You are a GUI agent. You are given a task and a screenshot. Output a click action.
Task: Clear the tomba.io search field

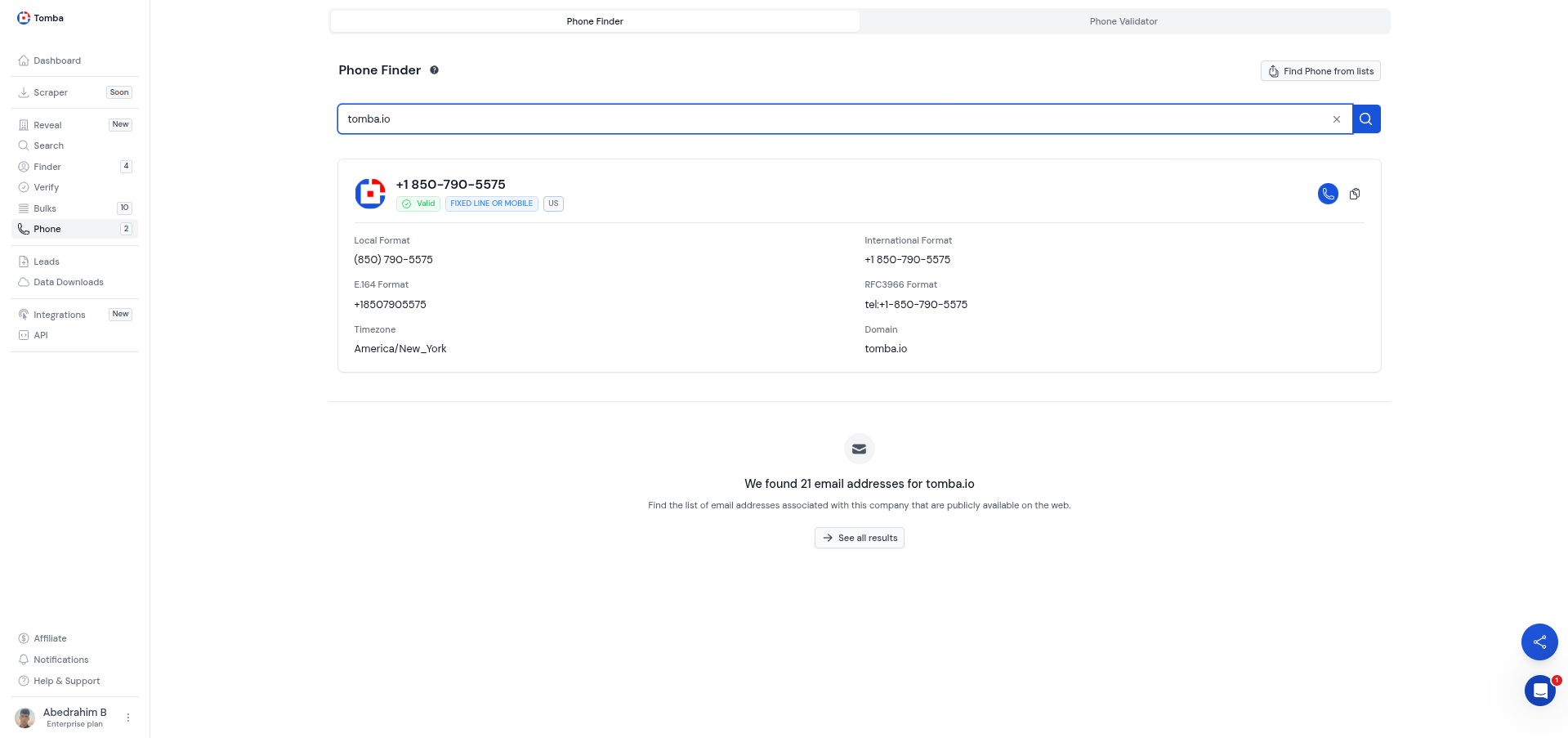tap(1337, 119)
